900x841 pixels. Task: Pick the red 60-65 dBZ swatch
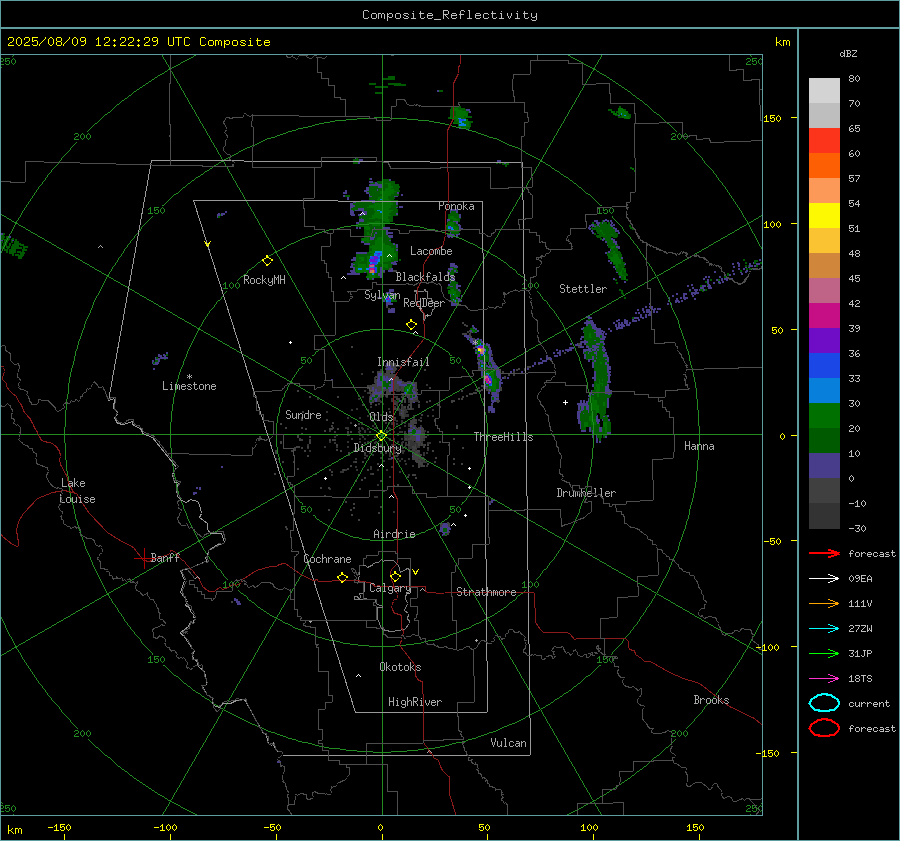pyautogui.click(x=824, y=141)
